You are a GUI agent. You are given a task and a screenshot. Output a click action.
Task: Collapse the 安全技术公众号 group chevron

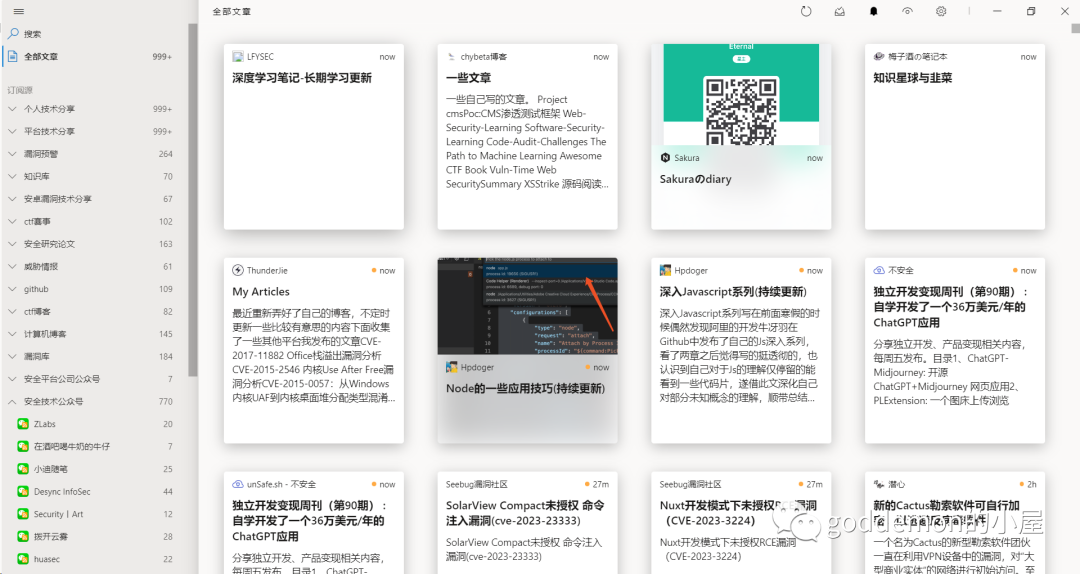pyautogui.click(x=12, y=401)
